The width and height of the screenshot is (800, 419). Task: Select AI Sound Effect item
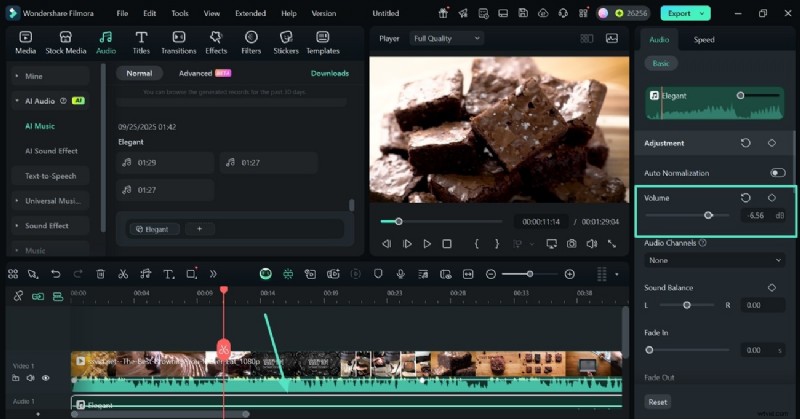51,151
